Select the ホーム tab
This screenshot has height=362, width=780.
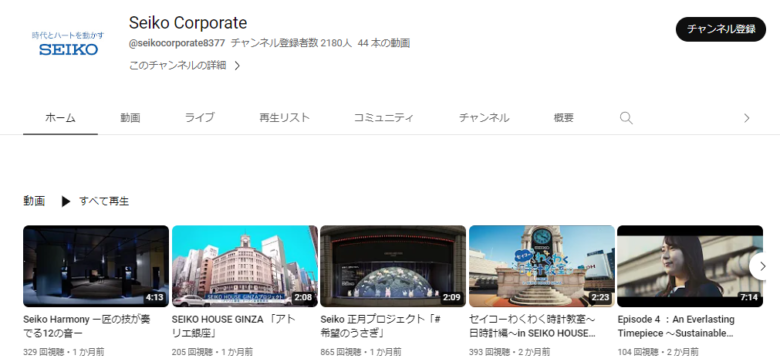[x=60, y=118]
